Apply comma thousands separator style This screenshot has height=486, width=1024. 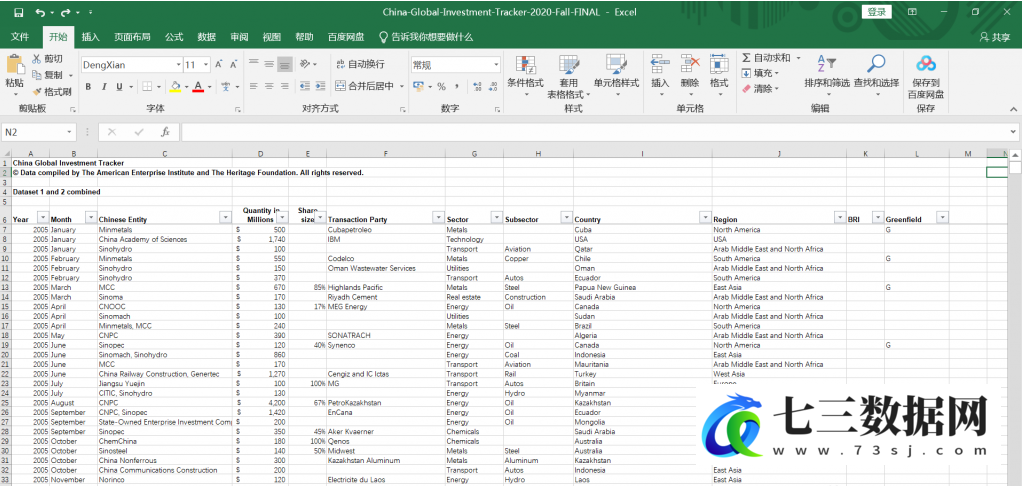point(457,86)
